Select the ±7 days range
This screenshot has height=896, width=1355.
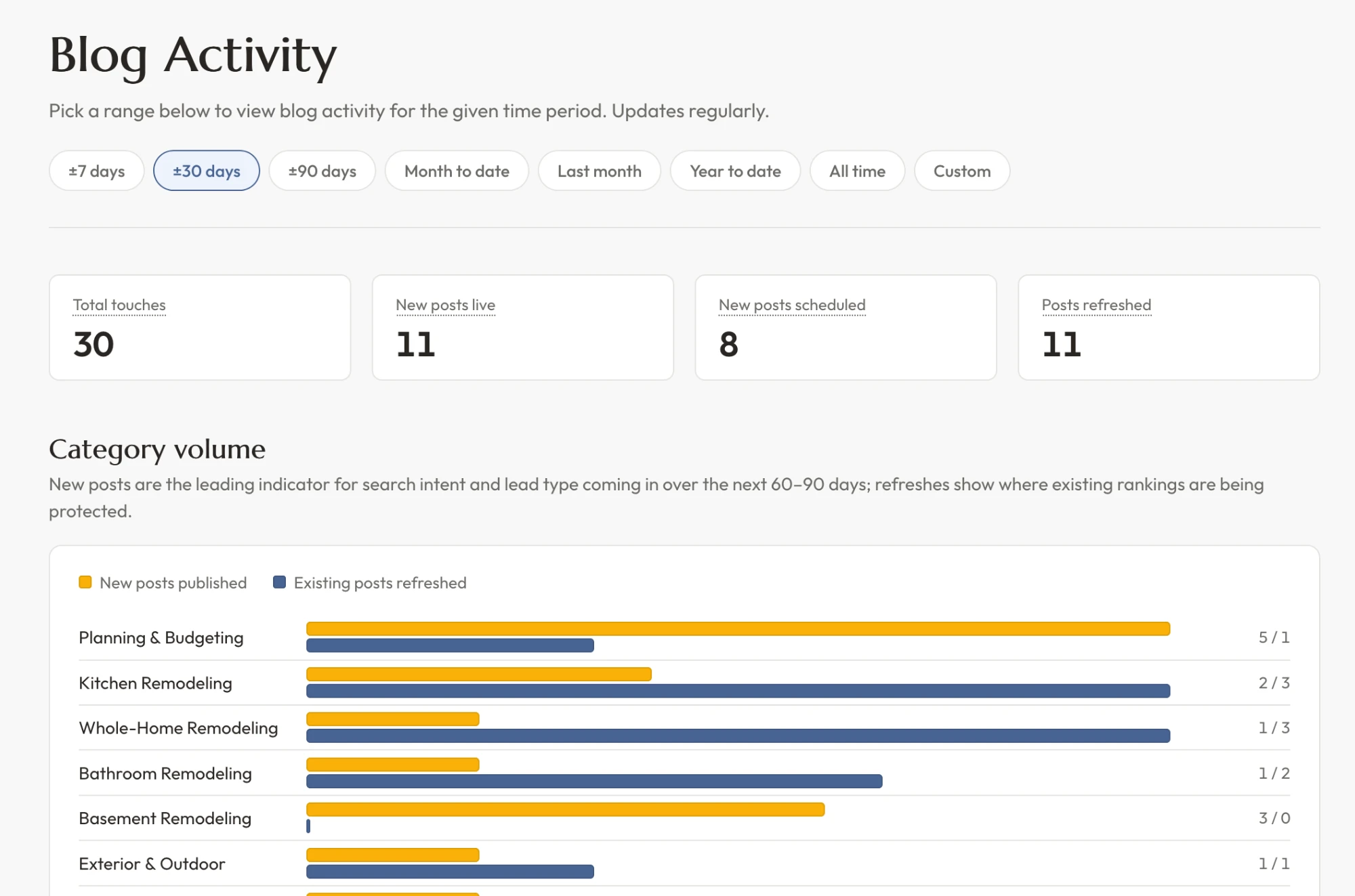(96, 171)
